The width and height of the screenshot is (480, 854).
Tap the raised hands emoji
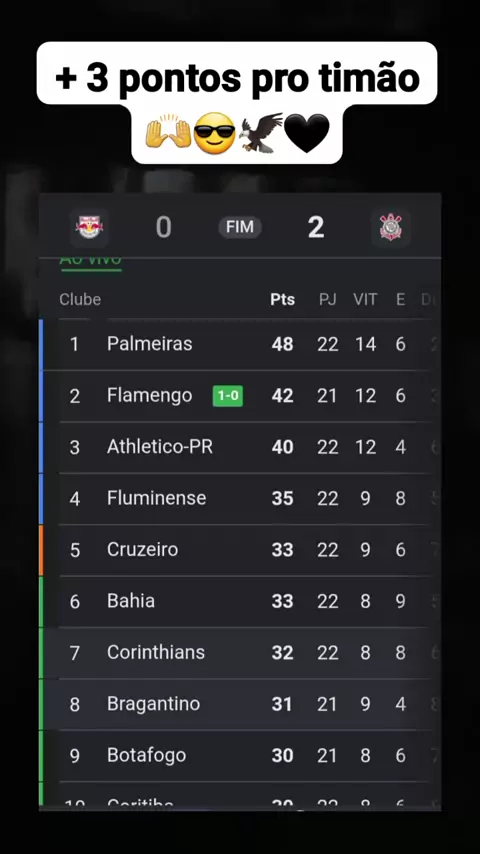click(168, 133)
